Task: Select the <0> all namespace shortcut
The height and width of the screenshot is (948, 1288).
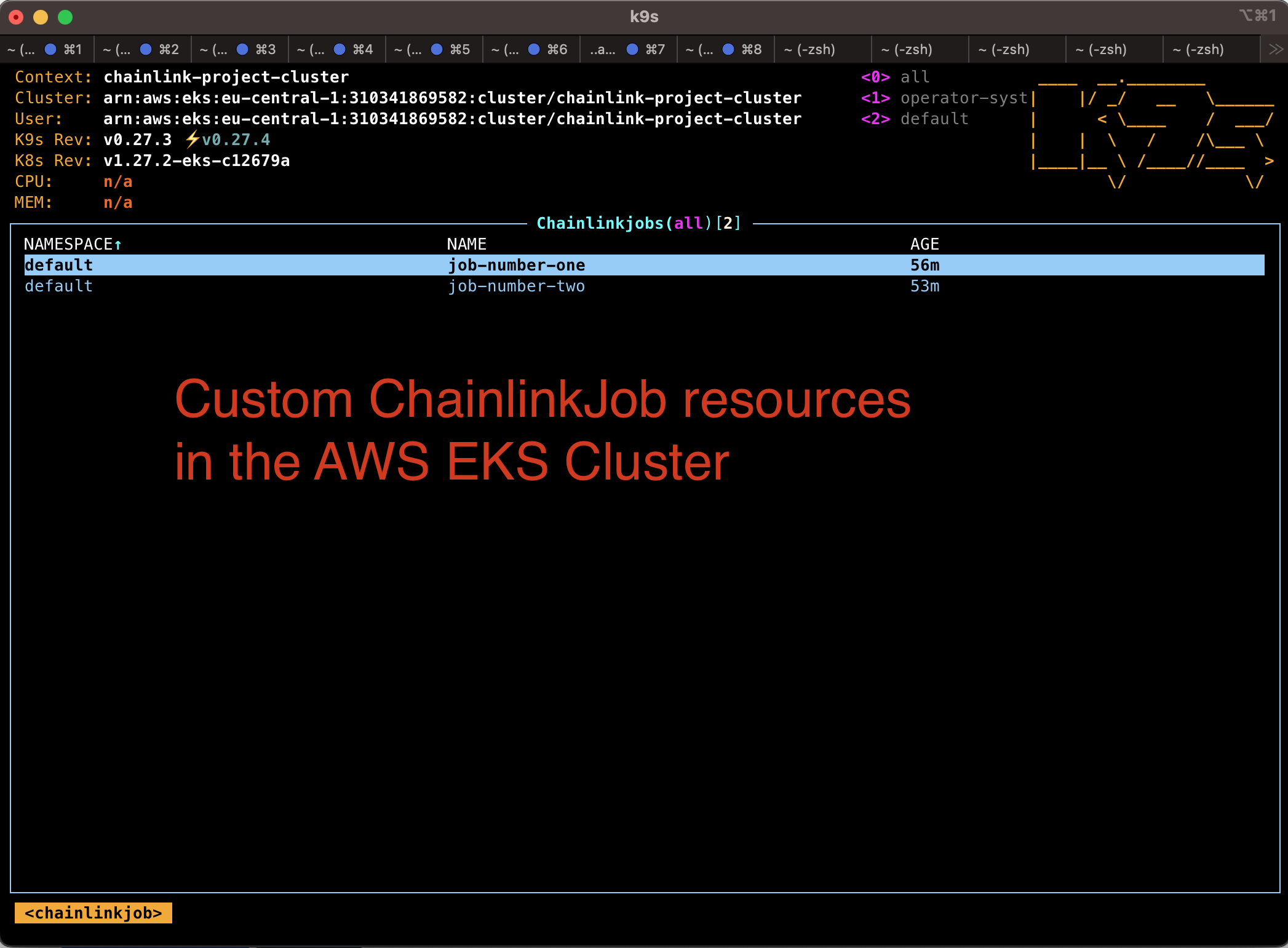Action: point(895,77)
